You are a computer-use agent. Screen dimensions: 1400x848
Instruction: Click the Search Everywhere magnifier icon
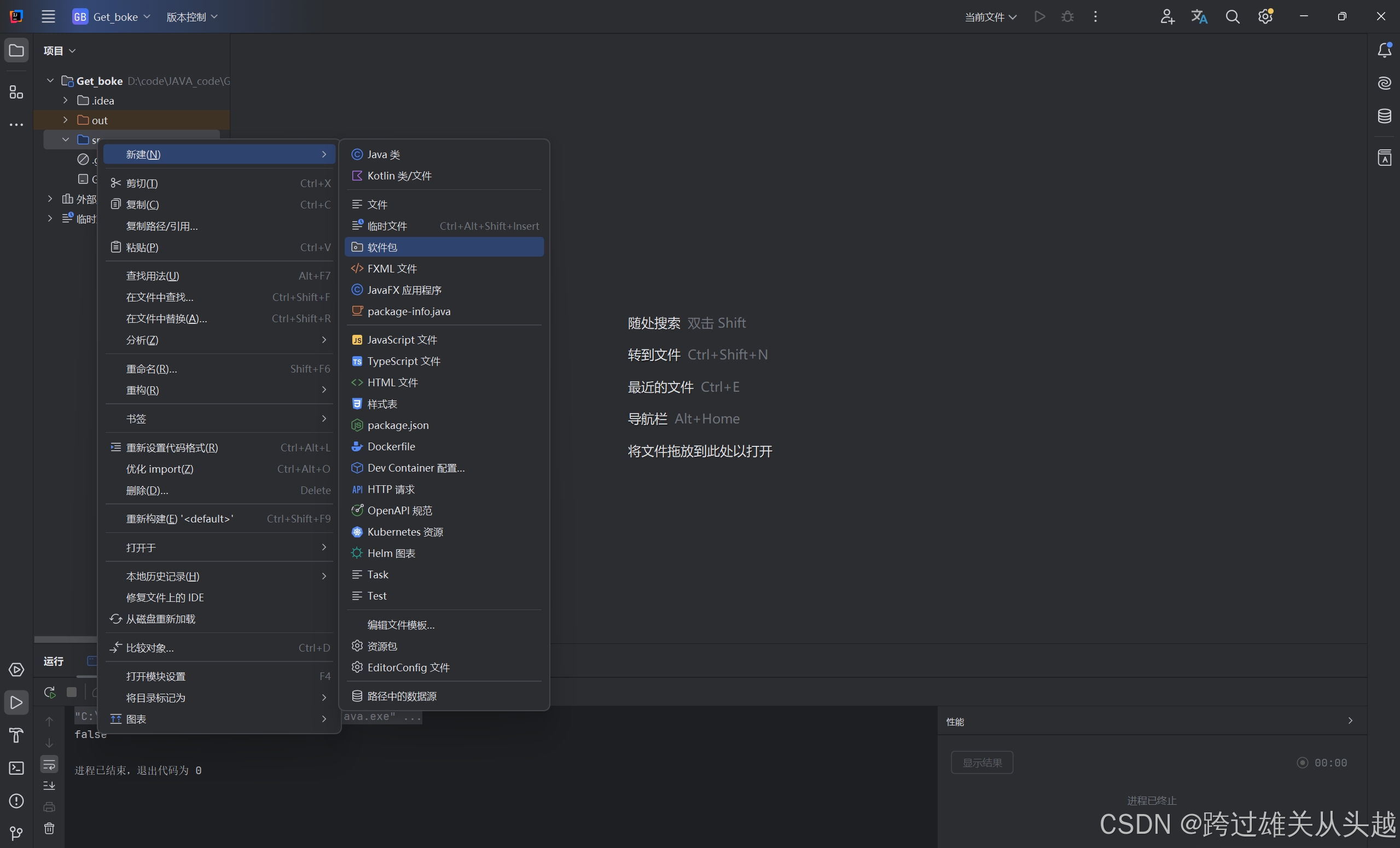(x=1232, y=16)
